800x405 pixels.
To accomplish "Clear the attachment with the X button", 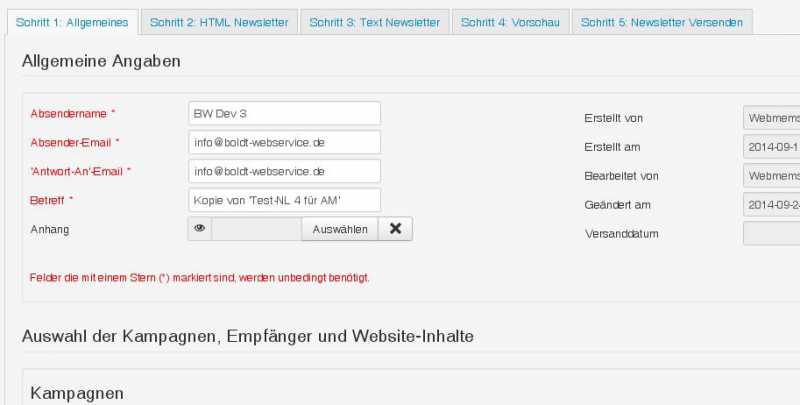I will (x=395, y=229).
